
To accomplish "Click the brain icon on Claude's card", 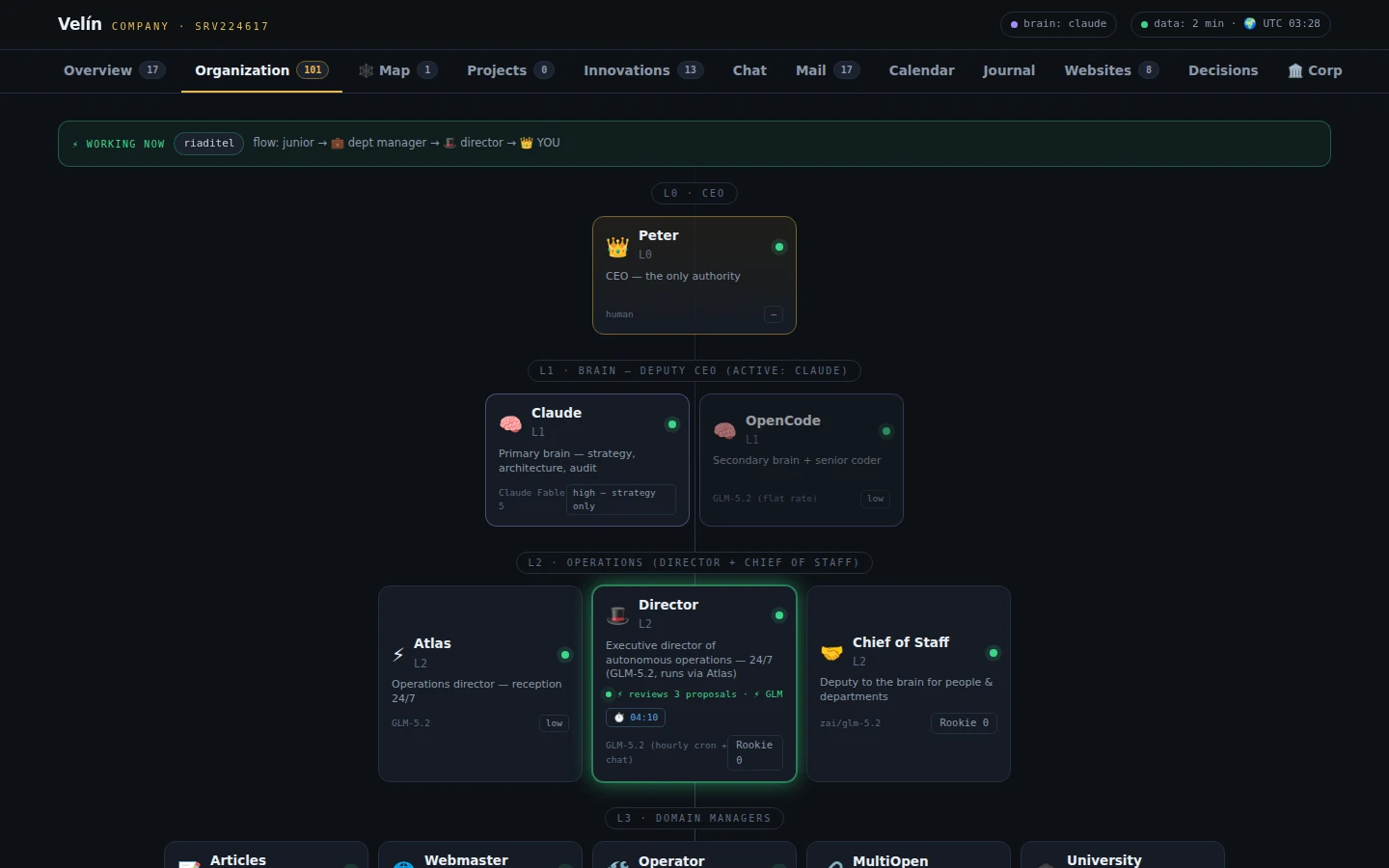I will [x=510, y=424].
